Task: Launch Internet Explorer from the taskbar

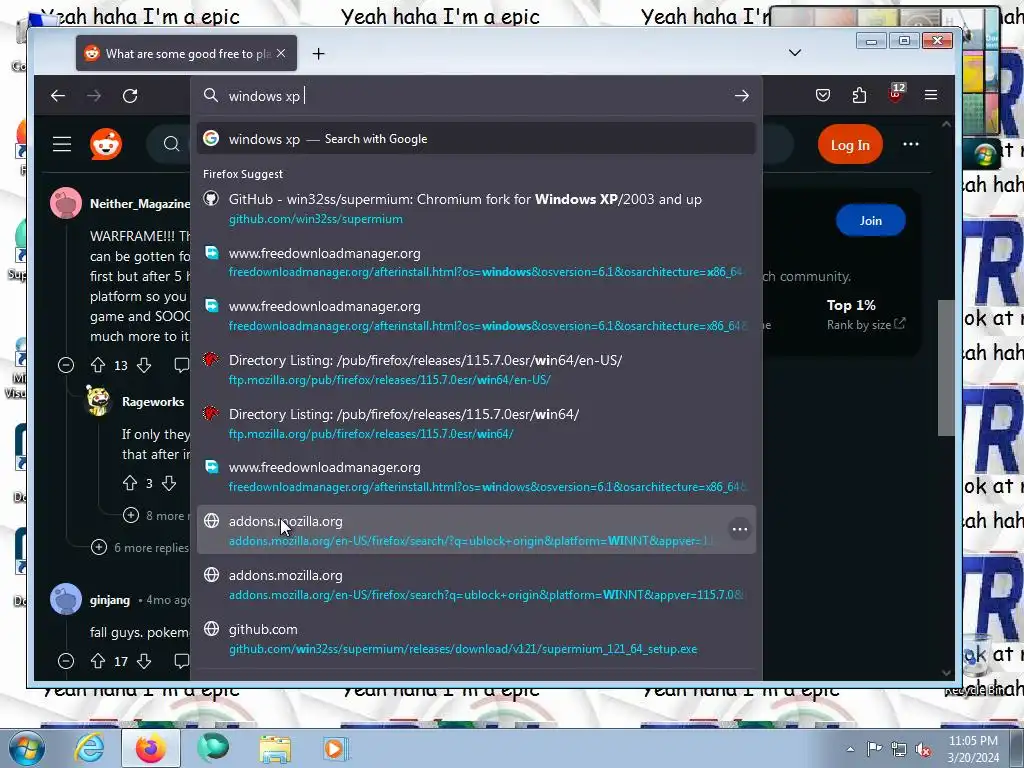Action: point(89,748)
